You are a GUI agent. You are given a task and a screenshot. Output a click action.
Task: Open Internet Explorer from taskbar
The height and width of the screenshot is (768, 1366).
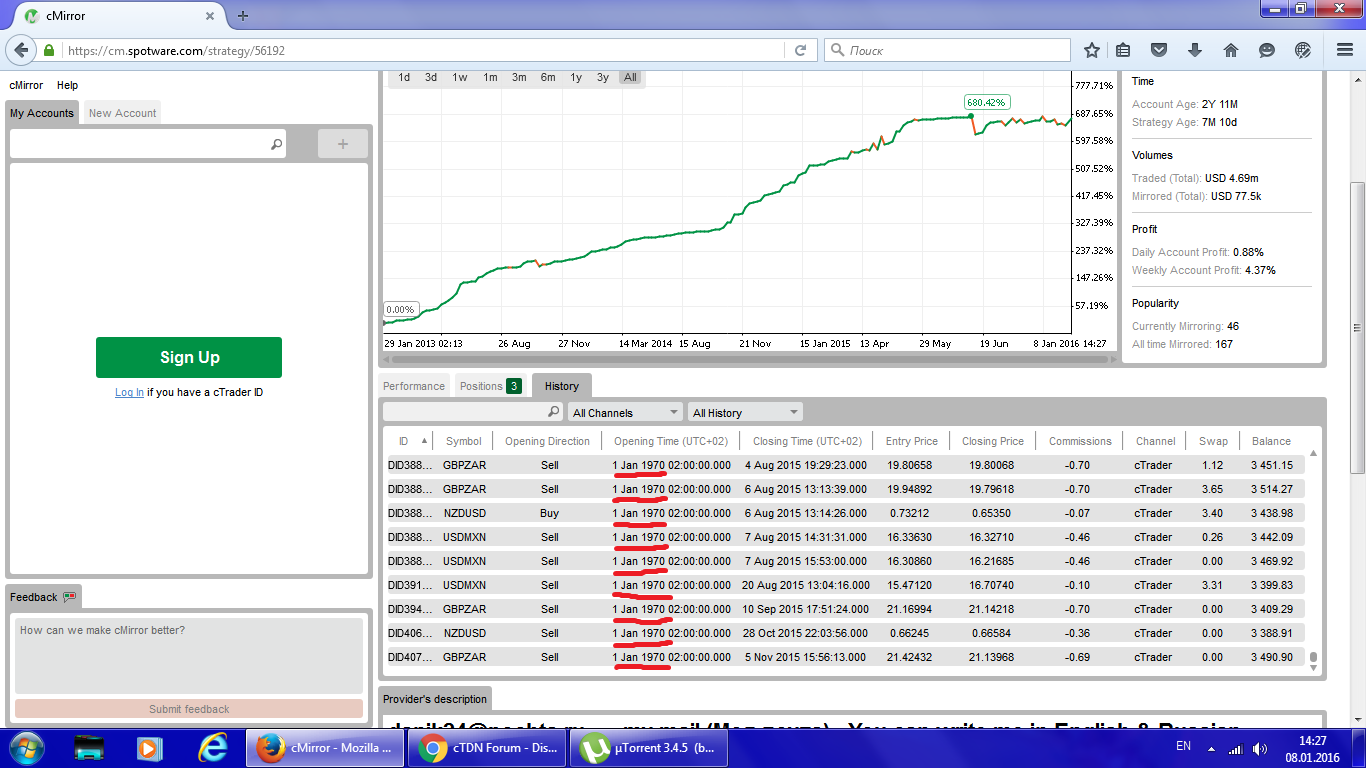(x=212, y=748)
